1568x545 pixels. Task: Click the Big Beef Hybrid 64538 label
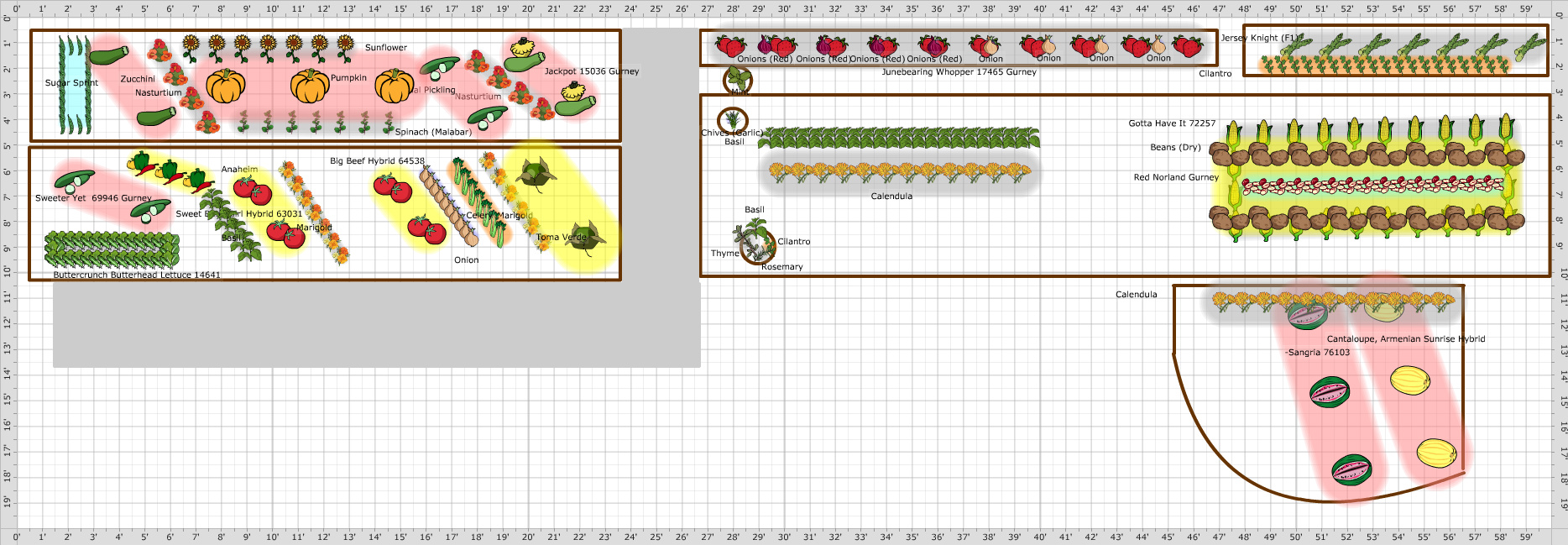coord(377,160)
